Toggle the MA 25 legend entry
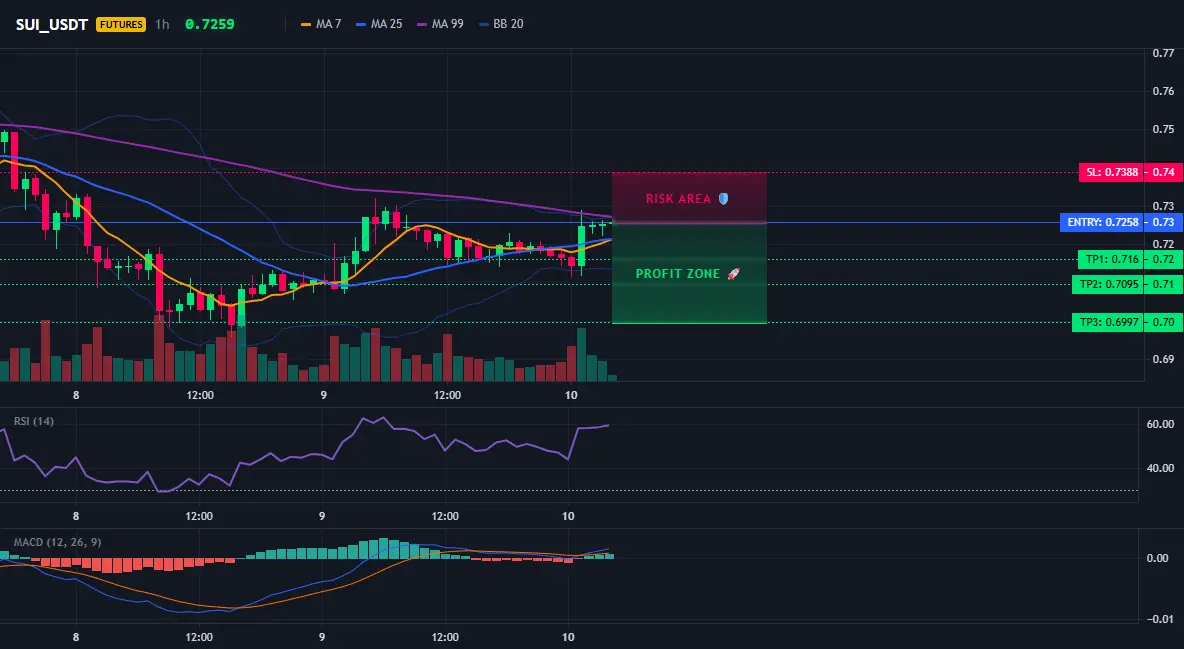 tap(379, 24)
